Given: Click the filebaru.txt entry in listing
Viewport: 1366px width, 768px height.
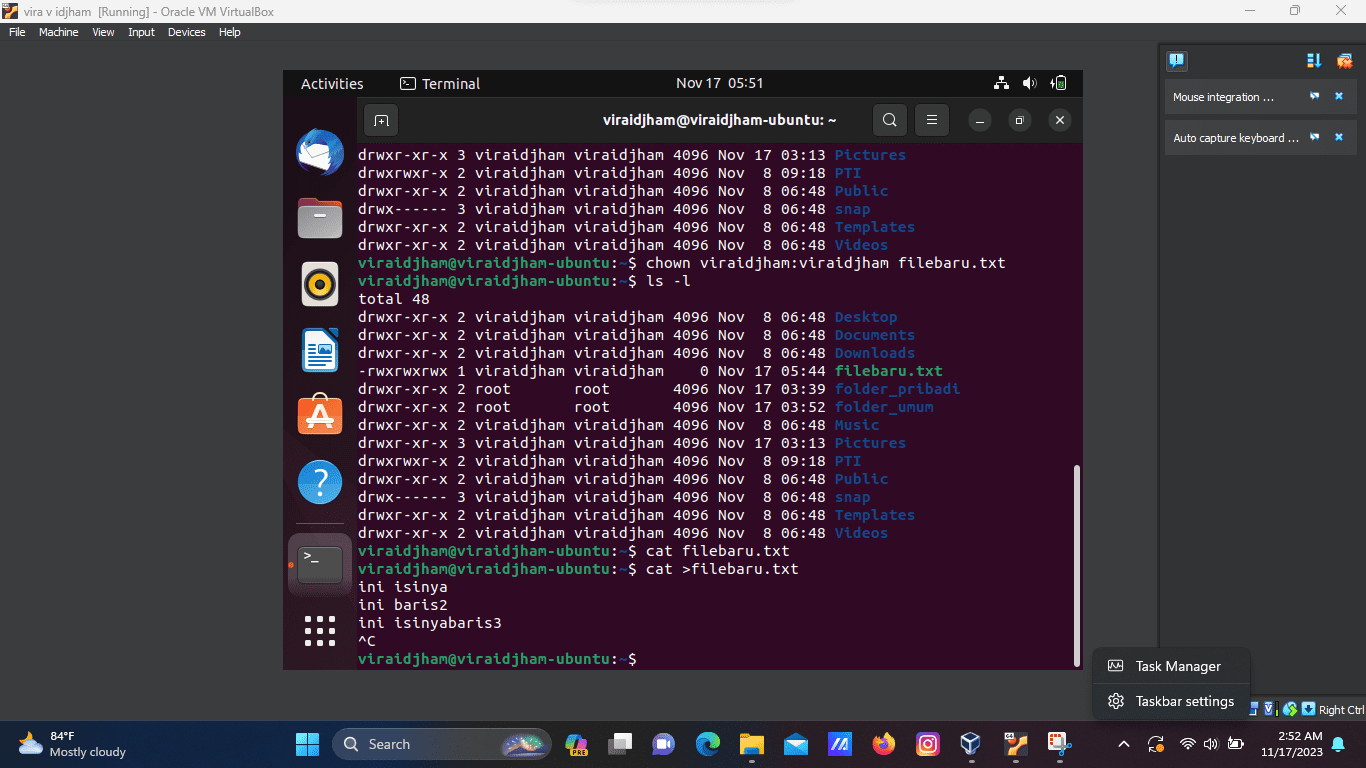Looking at the screenshot, I should pos(888,371).
